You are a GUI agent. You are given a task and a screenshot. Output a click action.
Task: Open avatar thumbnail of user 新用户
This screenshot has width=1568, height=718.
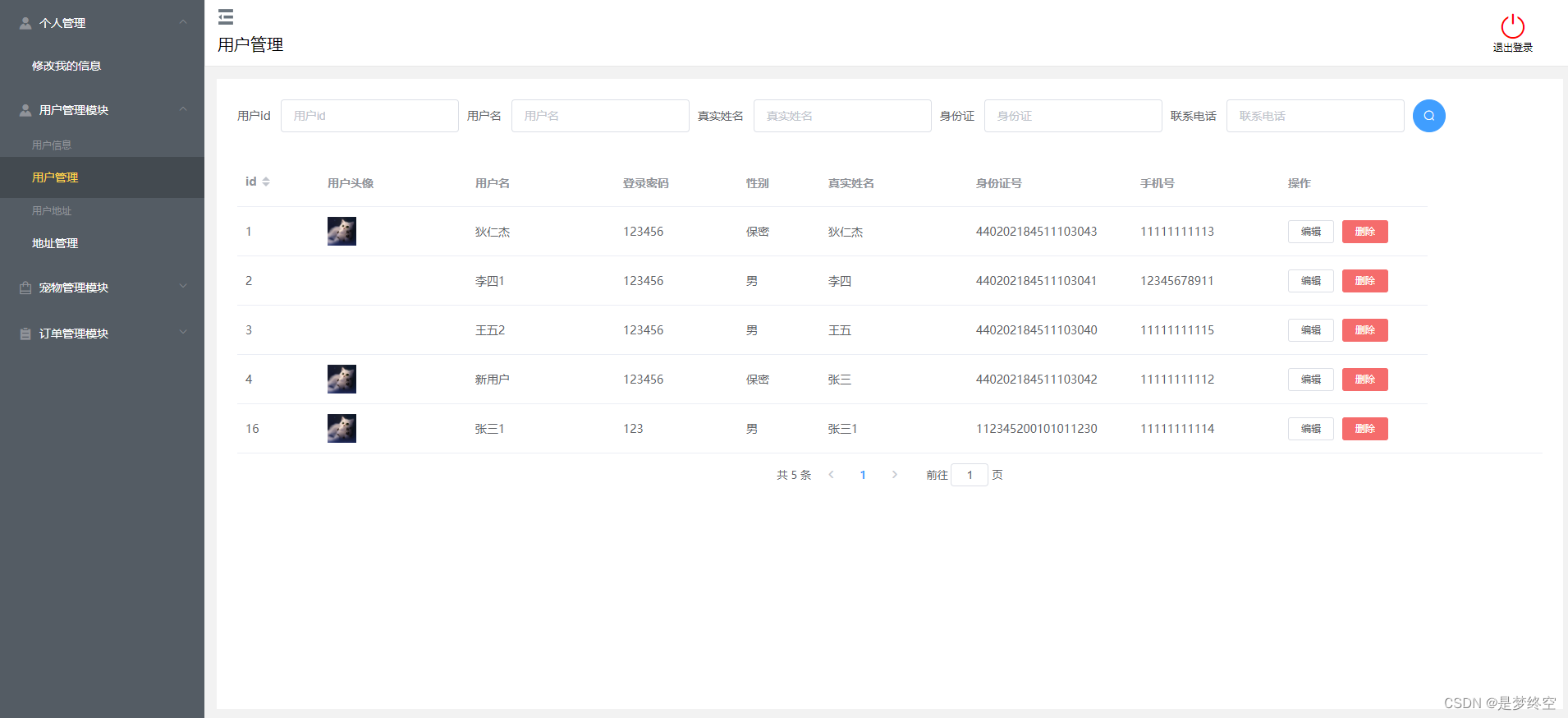[x=342, y=379]
